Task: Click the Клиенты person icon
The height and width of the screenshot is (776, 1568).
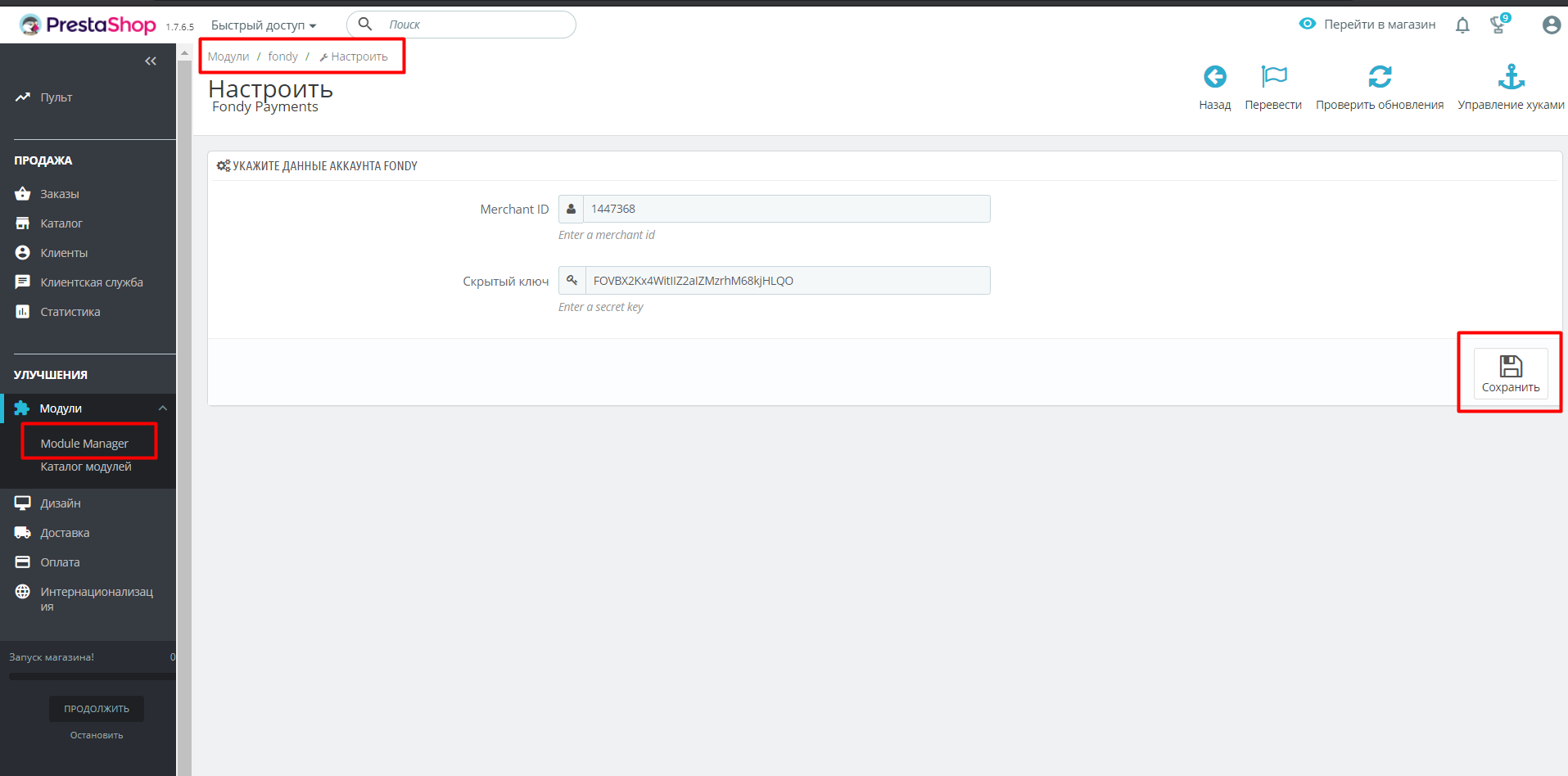Action: click(23, 253)
